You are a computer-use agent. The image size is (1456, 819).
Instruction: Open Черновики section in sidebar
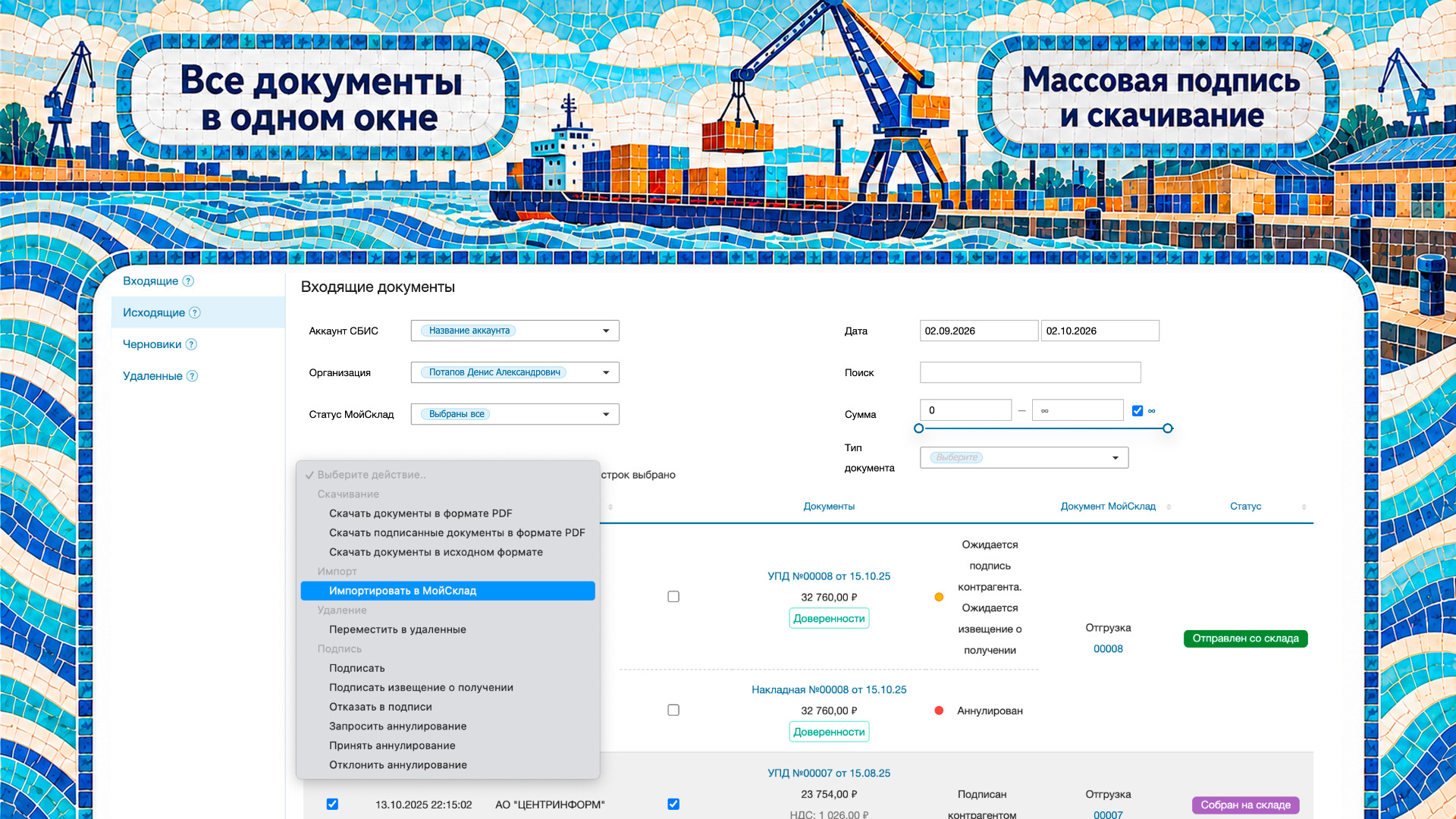point(152,344)
